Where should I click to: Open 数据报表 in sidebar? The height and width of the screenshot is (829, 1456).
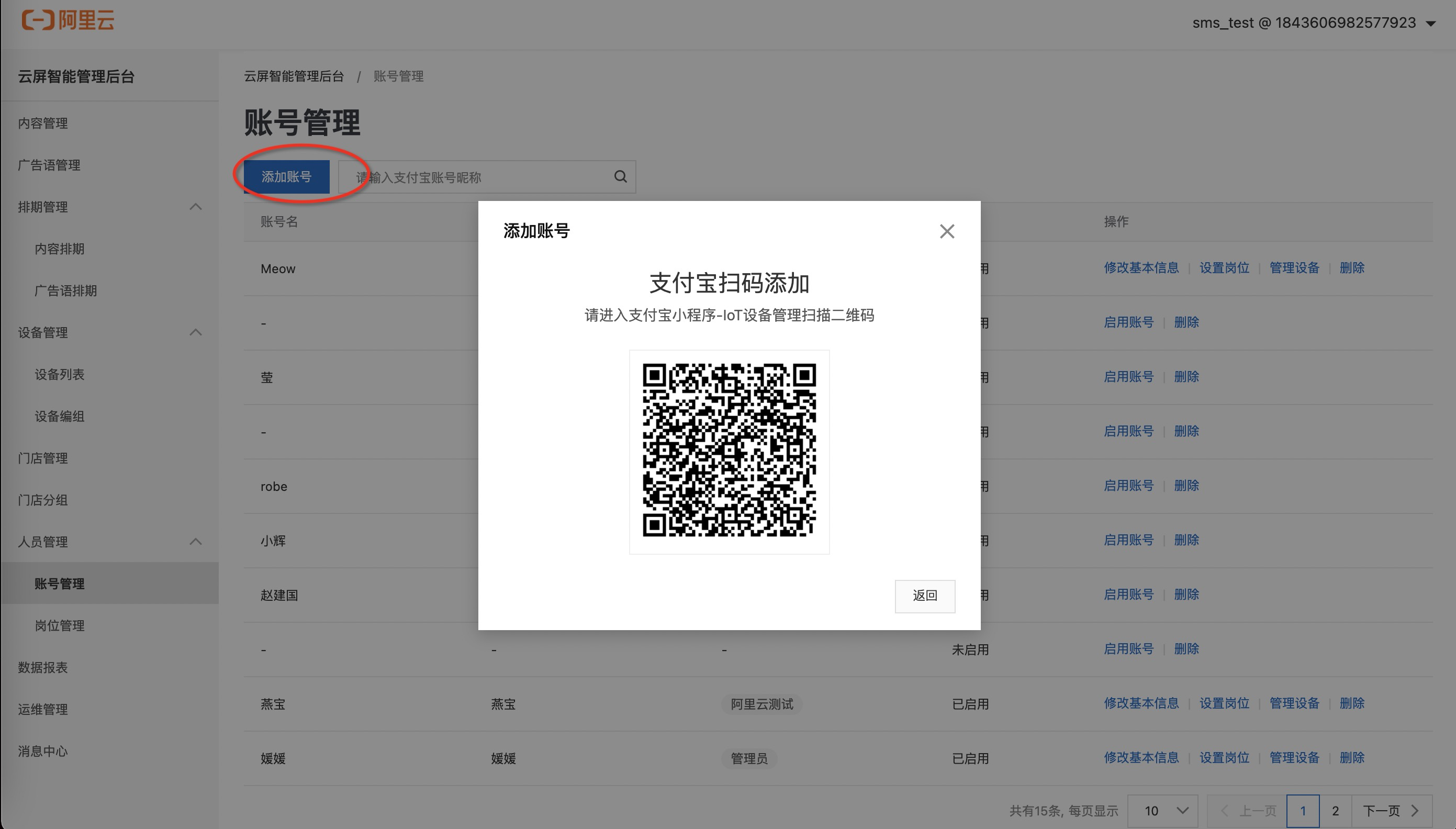[43, 667]
